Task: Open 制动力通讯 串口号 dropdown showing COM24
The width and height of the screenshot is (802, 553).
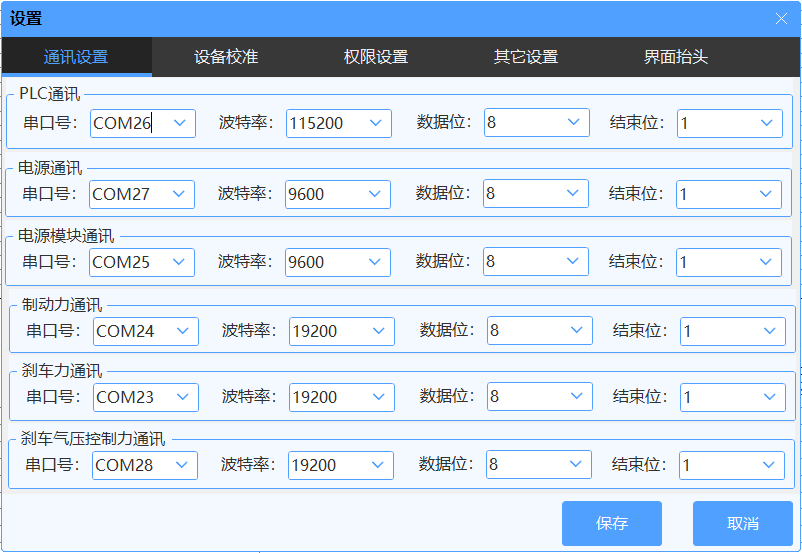Action: coord(183,331)
